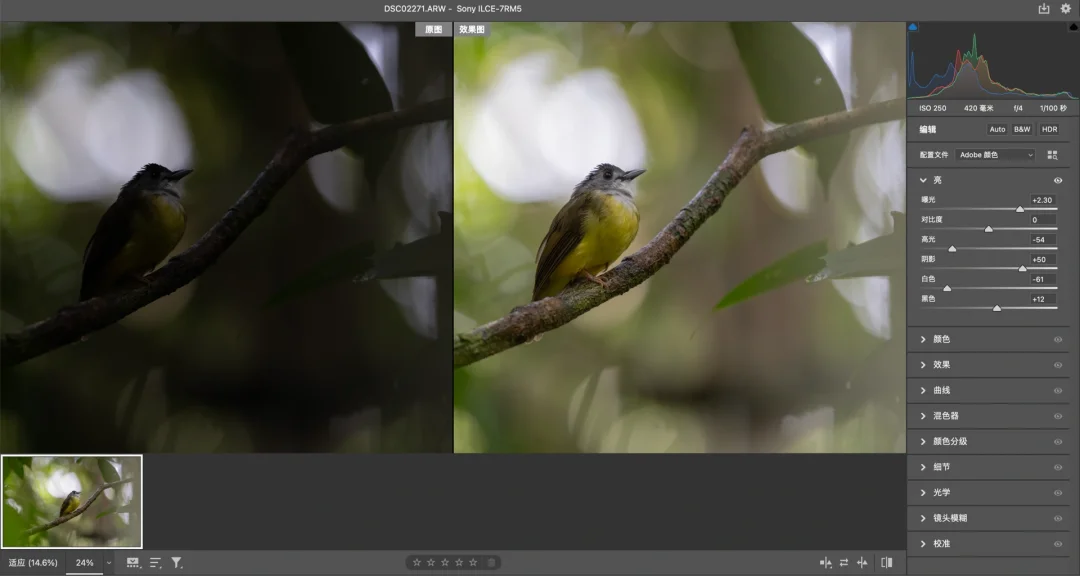The height and width of the screenshot is (576, 1080).
Task: Click the browse profiles grid icon
Action: [x=1052, y=155]
